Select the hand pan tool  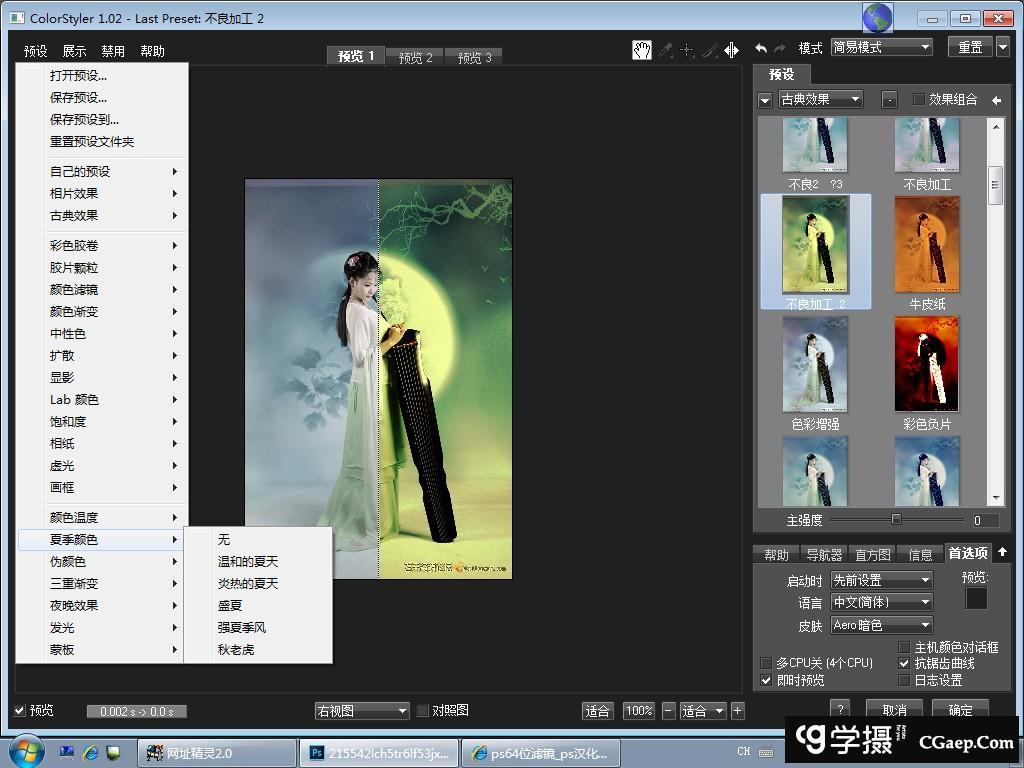pos(641,50)
